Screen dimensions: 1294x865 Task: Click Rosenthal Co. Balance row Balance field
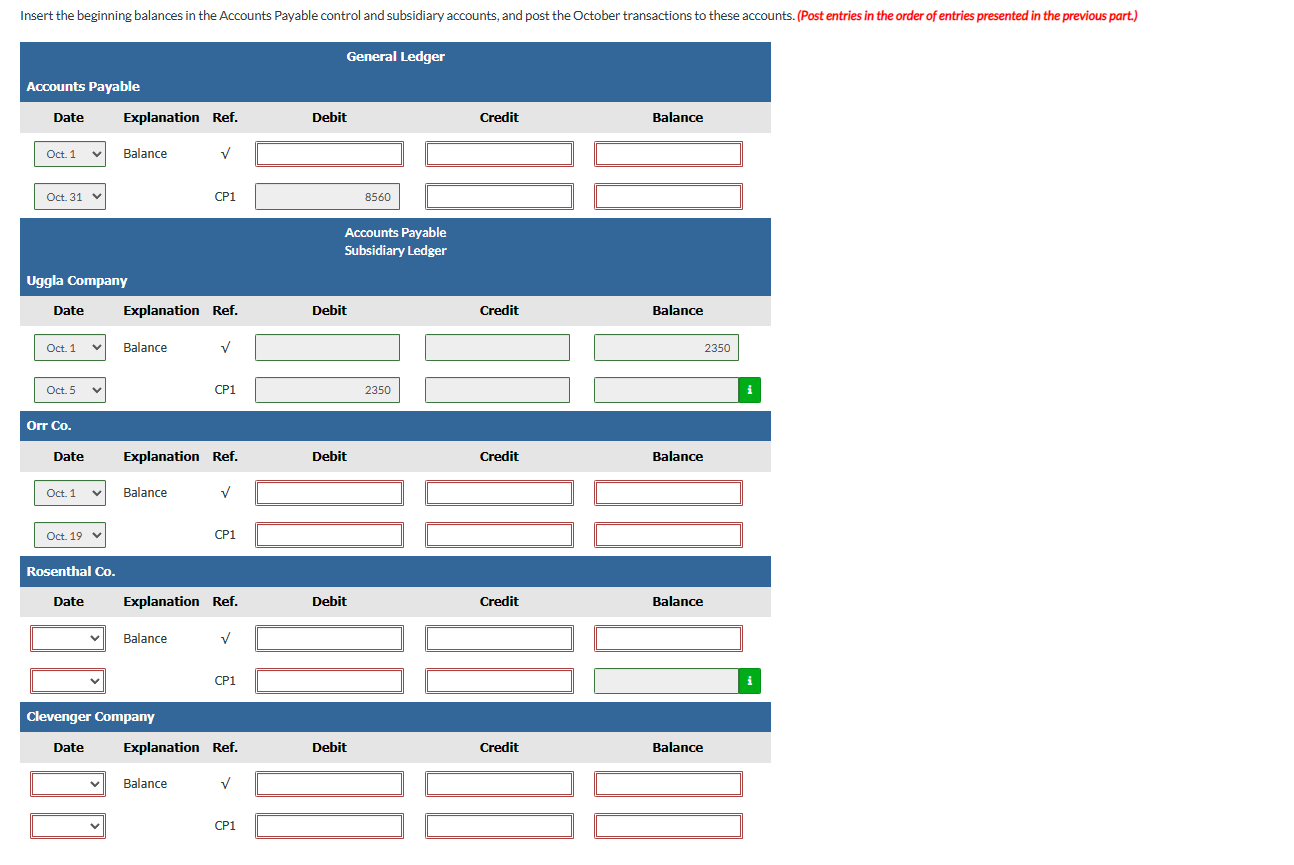[x=668, y=638]
